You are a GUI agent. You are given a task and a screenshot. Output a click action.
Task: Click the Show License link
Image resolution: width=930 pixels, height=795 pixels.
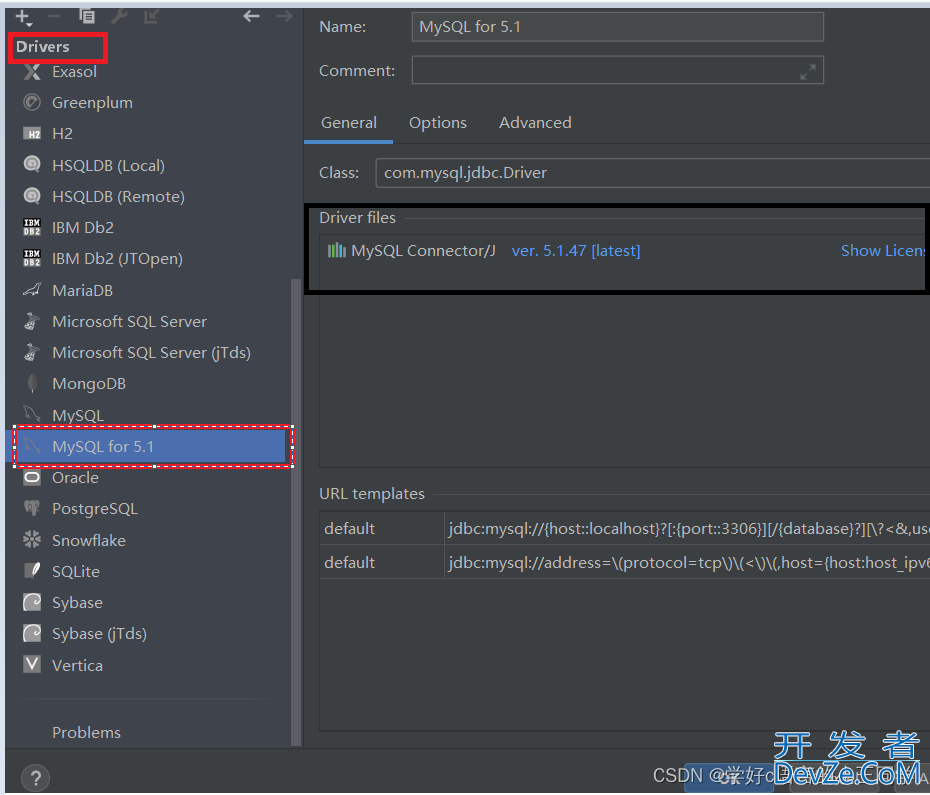[x=884, y=251]
